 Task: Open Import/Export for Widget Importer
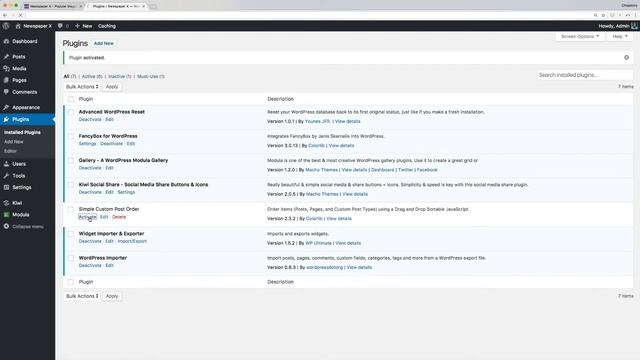(132, 241)
